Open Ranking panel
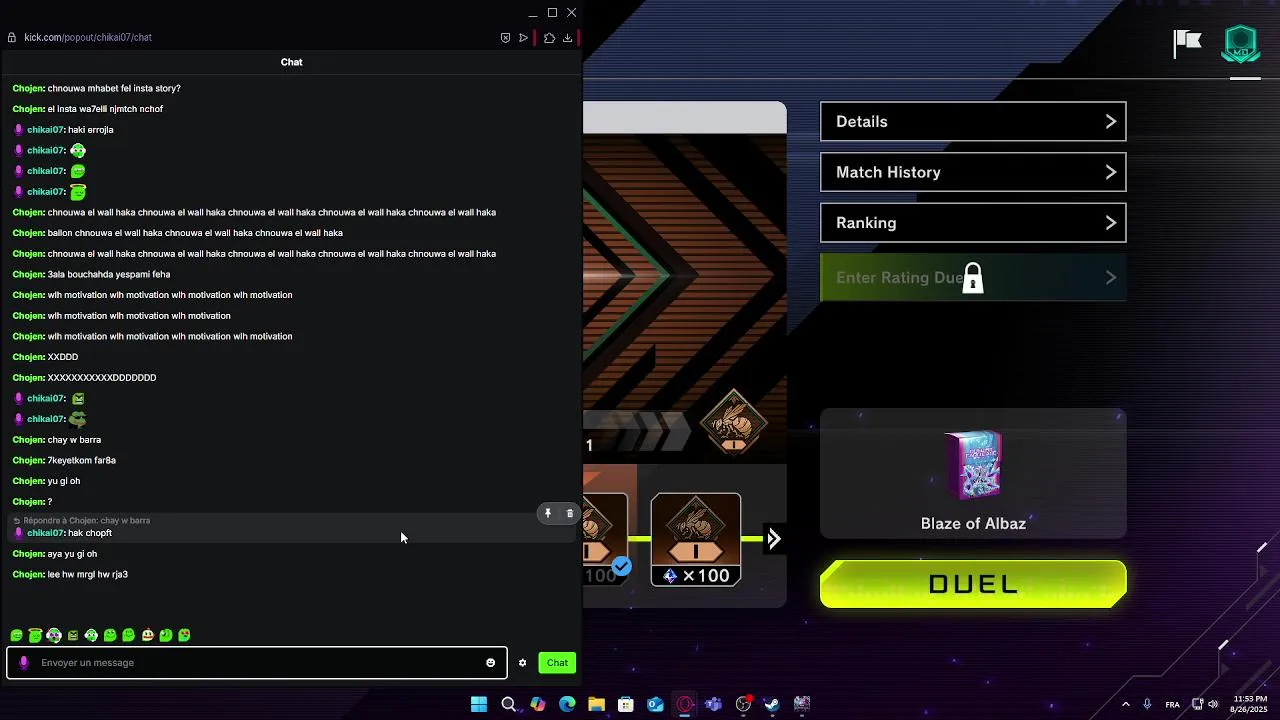 point(973,223)
